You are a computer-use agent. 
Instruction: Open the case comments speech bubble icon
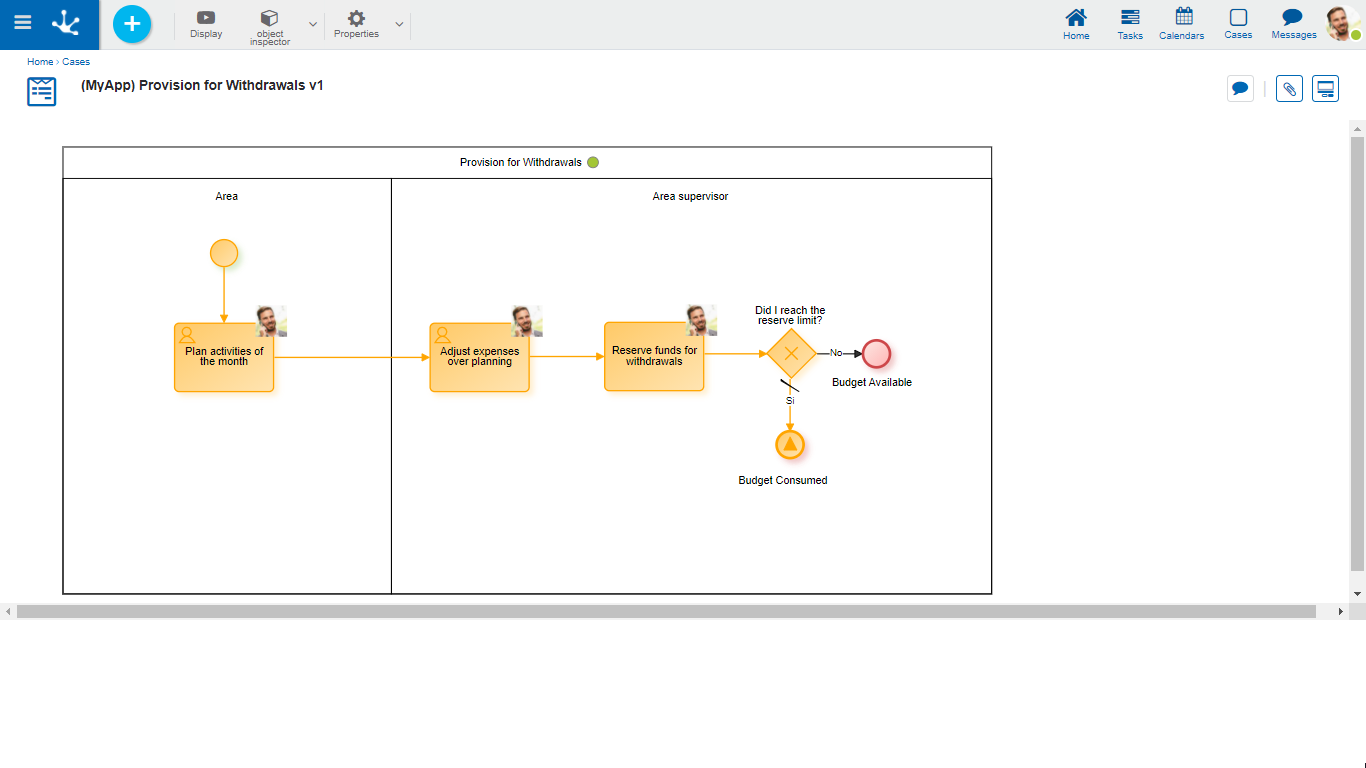tap(1240, 89)
